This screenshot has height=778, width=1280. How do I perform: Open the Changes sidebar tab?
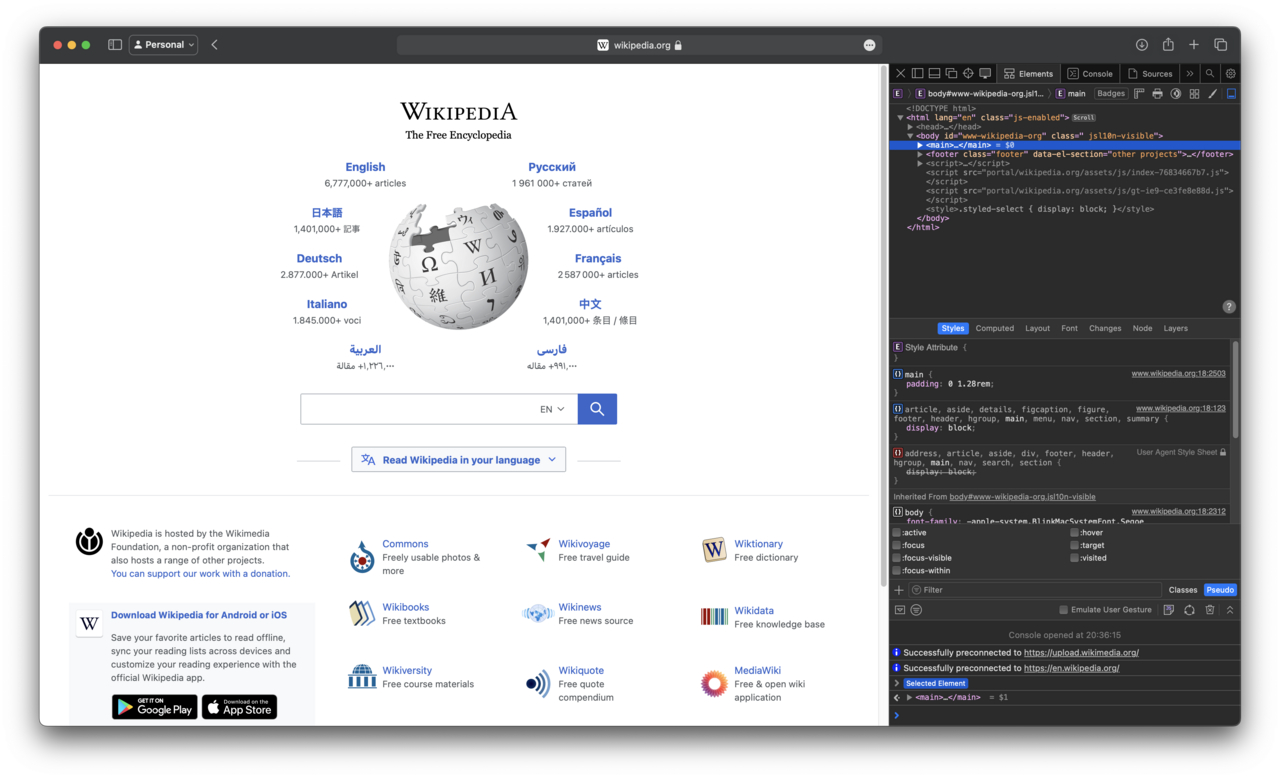coord(1105,328)
